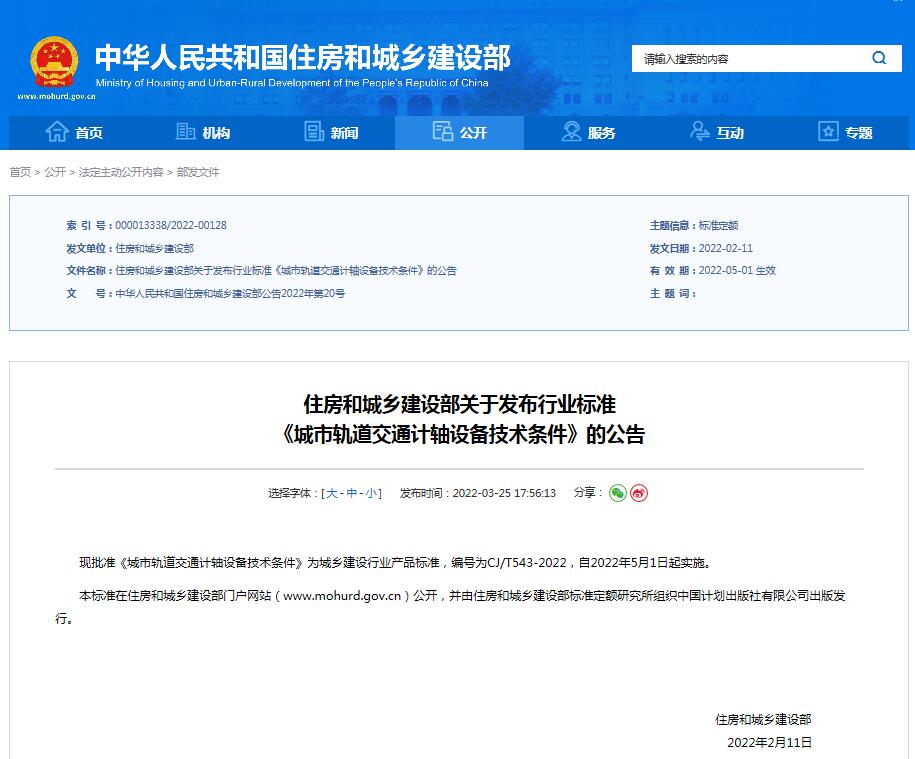Click the issue date 2022-02-11

(x=725, y=249)
